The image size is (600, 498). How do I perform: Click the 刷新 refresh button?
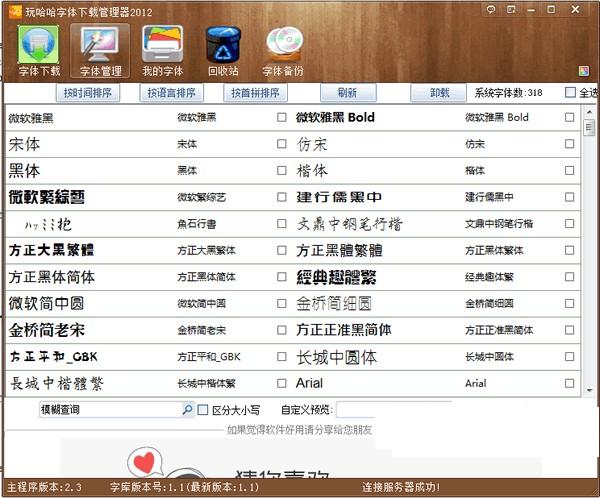pos(348,93)
